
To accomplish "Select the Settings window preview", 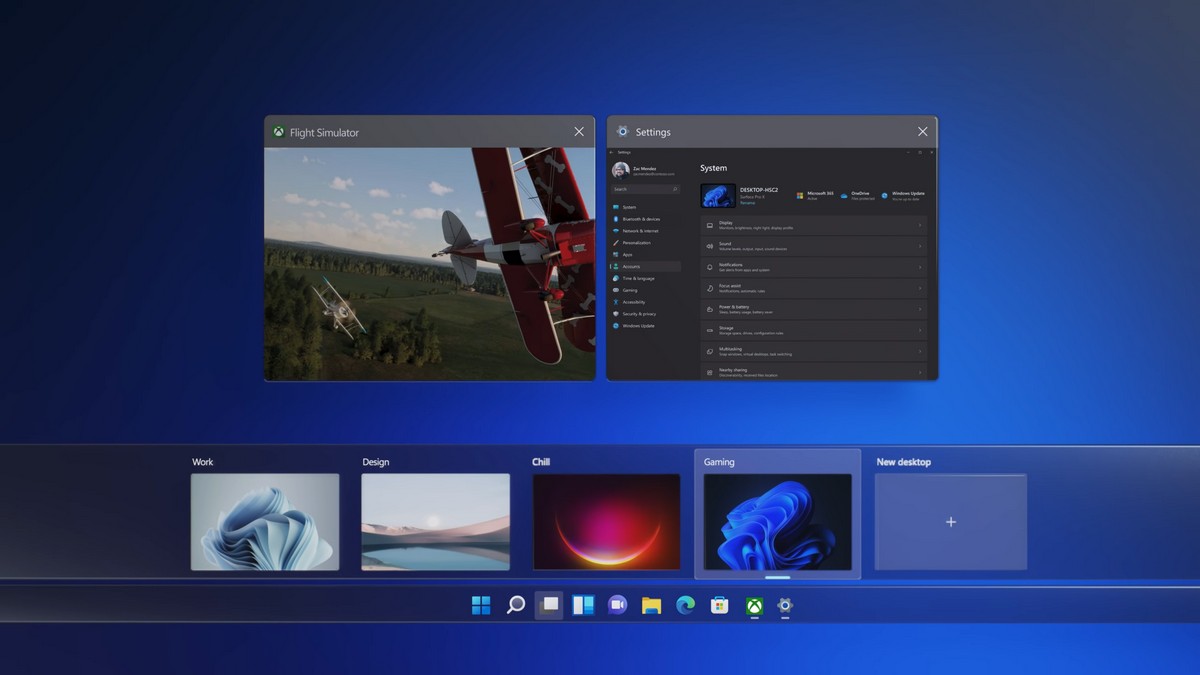I will pos(772,264).
